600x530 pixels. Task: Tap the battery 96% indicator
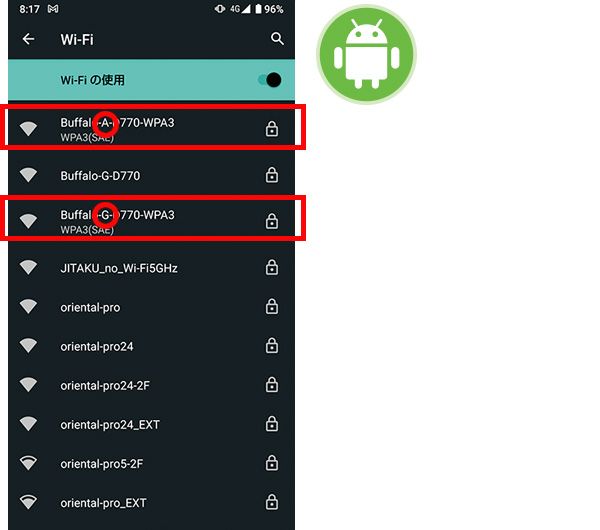[269, 9]
